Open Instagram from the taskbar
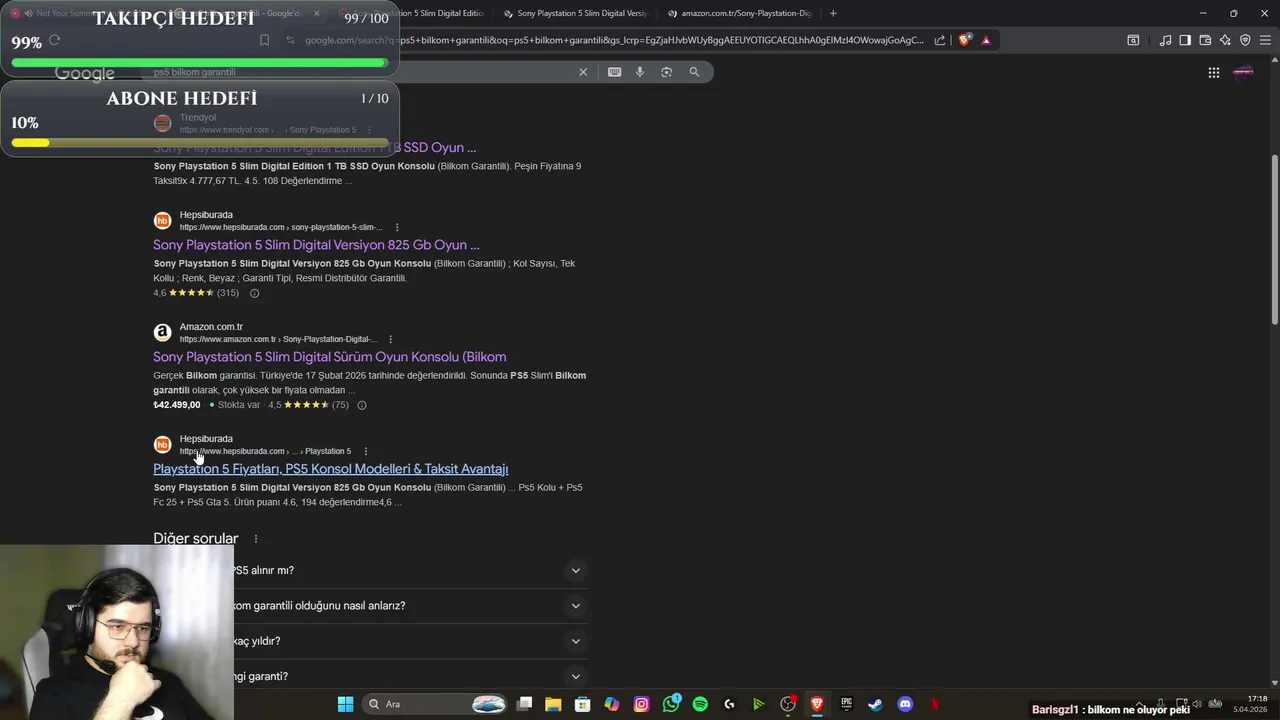Viewport: 1280px width, 720px height. tap(641, 704)
